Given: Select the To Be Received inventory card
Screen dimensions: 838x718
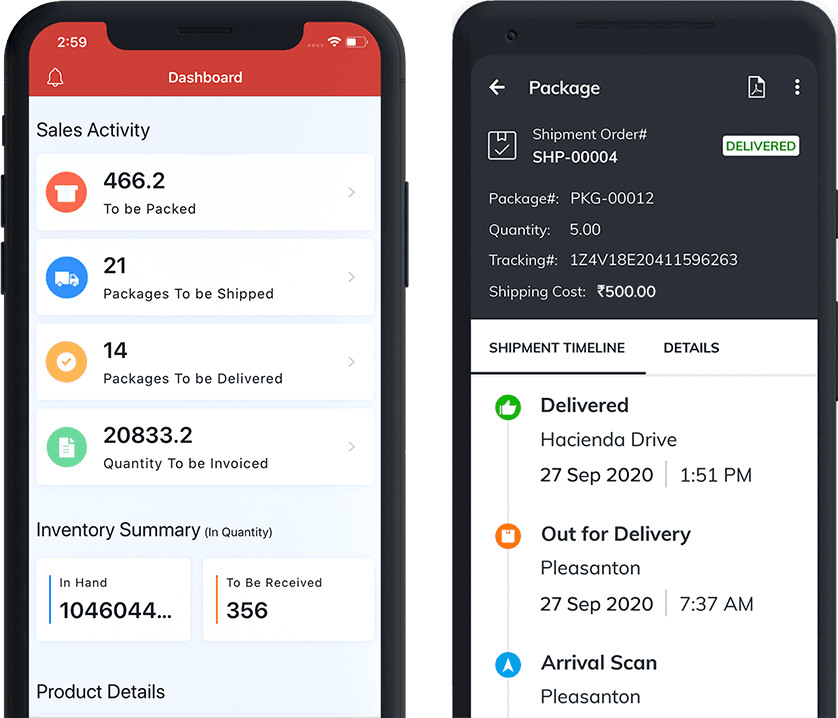Looking at the screenshot, I should point(289,599).
